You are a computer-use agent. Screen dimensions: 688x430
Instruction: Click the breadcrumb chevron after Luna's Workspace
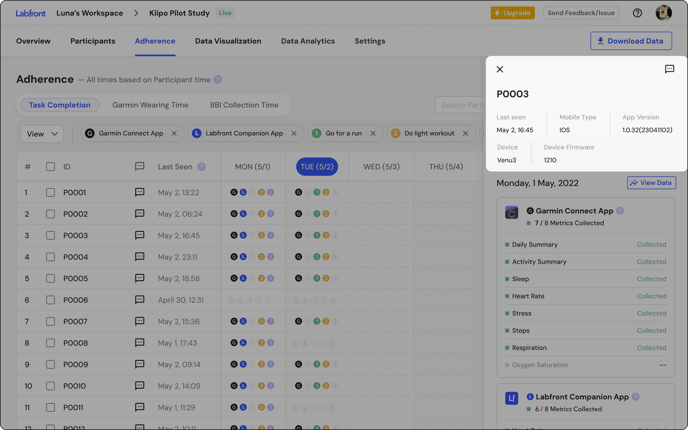pyautogui.click(x=136, y=13)
